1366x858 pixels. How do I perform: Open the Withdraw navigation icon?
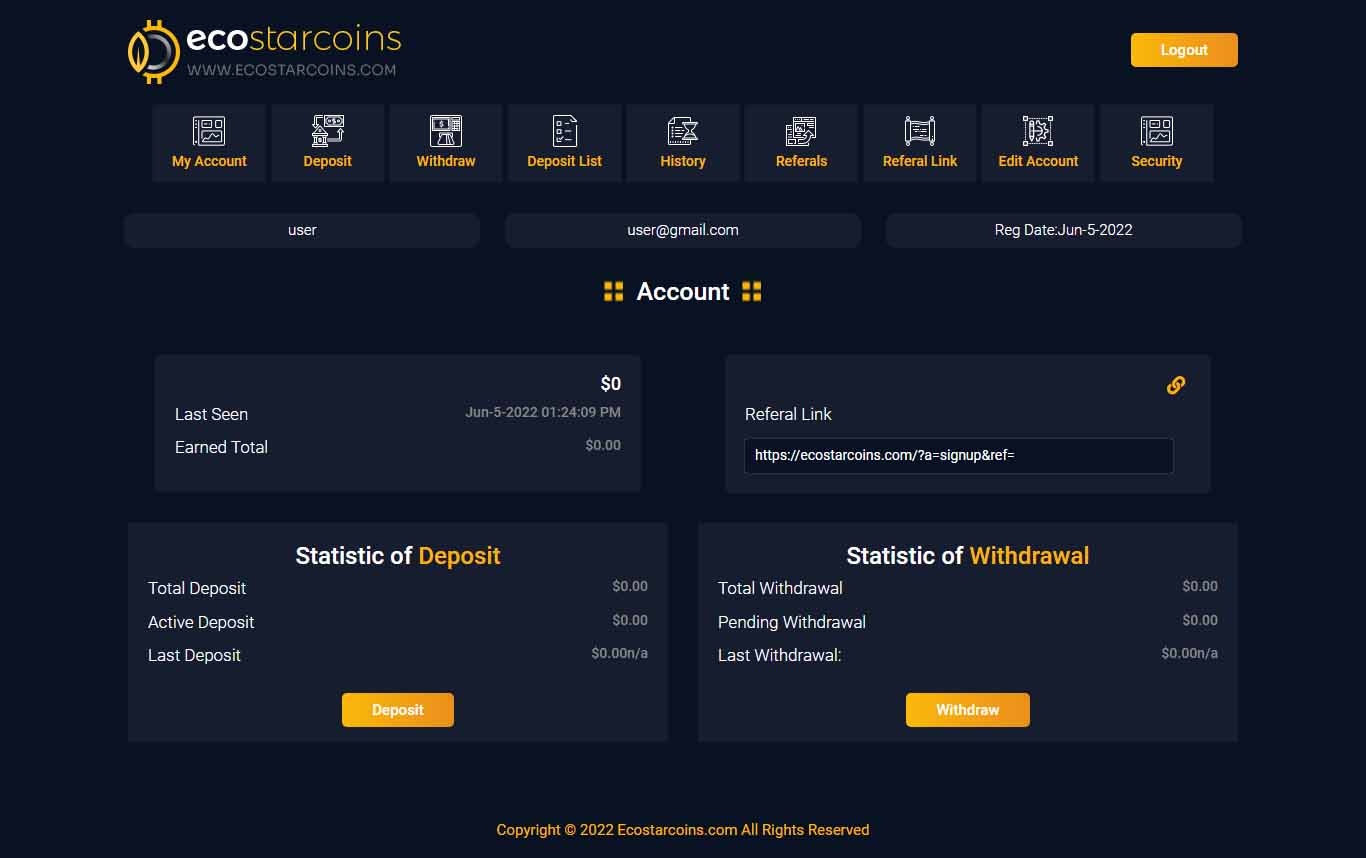(x=446, y=131)
